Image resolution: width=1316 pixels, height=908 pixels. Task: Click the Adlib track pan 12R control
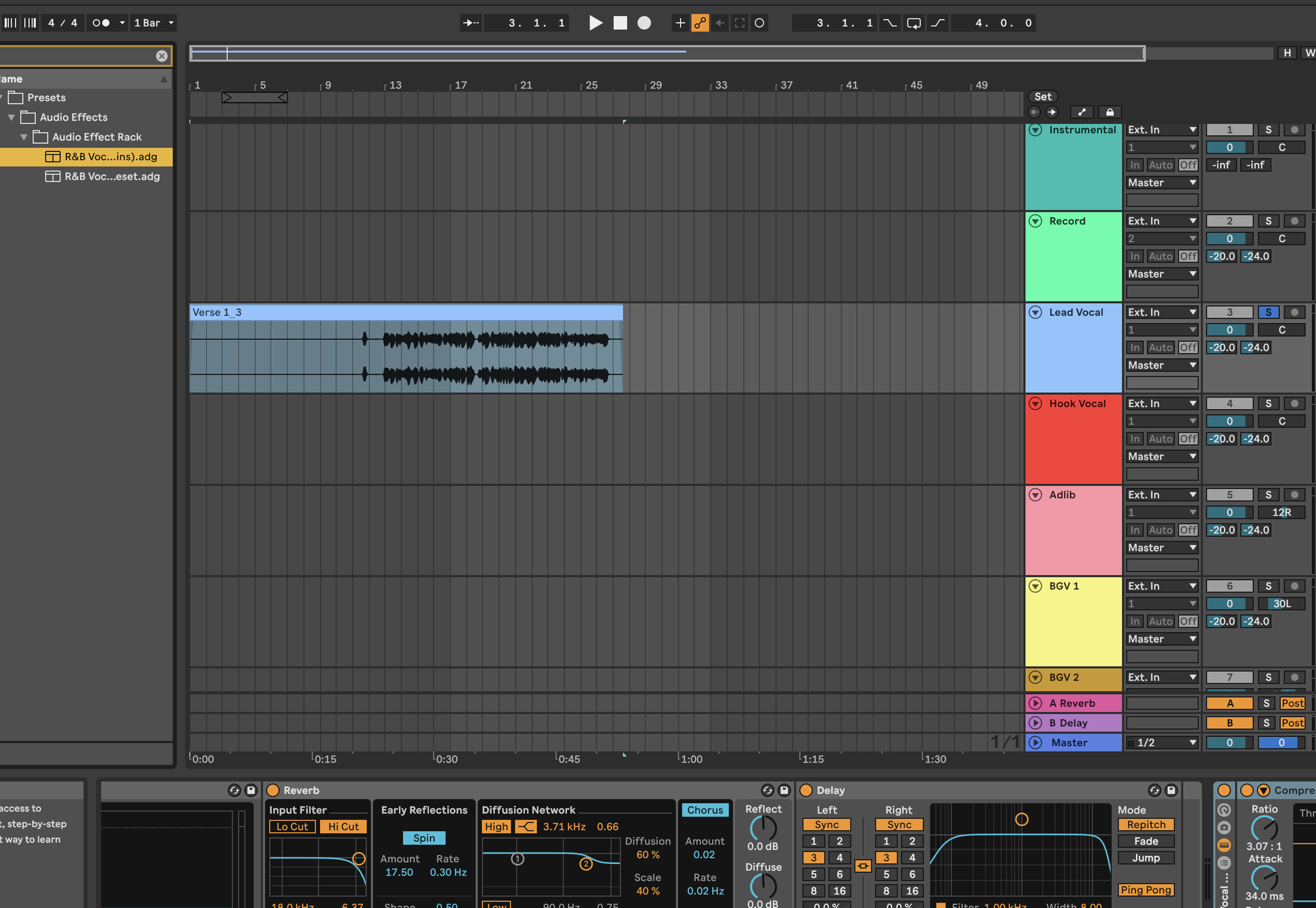click(1281, 512)
